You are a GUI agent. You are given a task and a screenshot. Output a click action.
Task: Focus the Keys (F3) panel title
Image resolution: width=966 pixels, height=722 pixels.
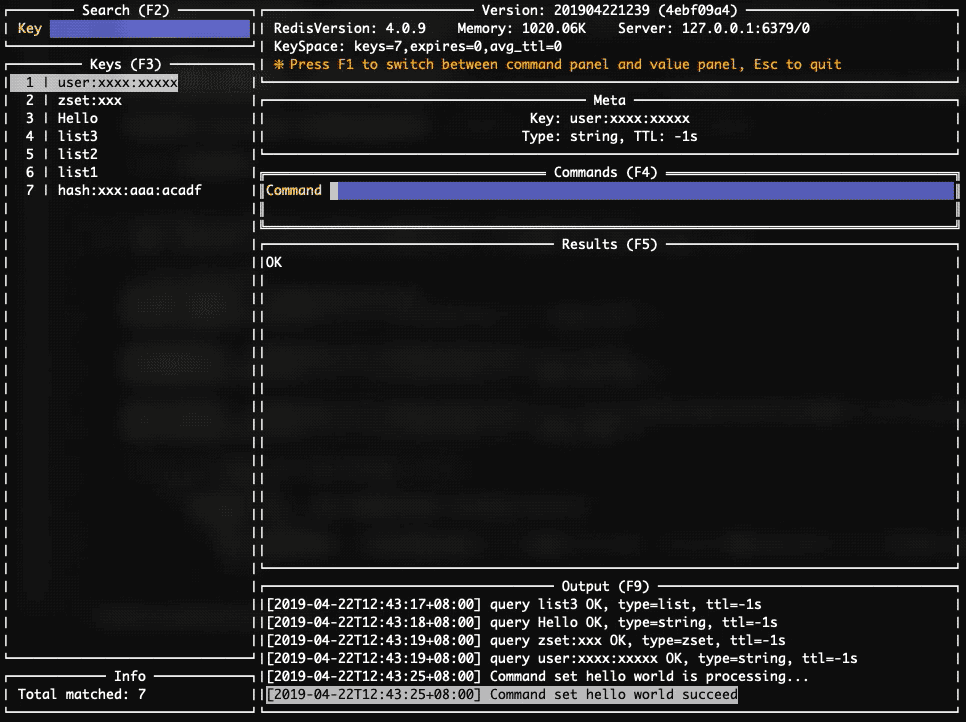[126, 64]
